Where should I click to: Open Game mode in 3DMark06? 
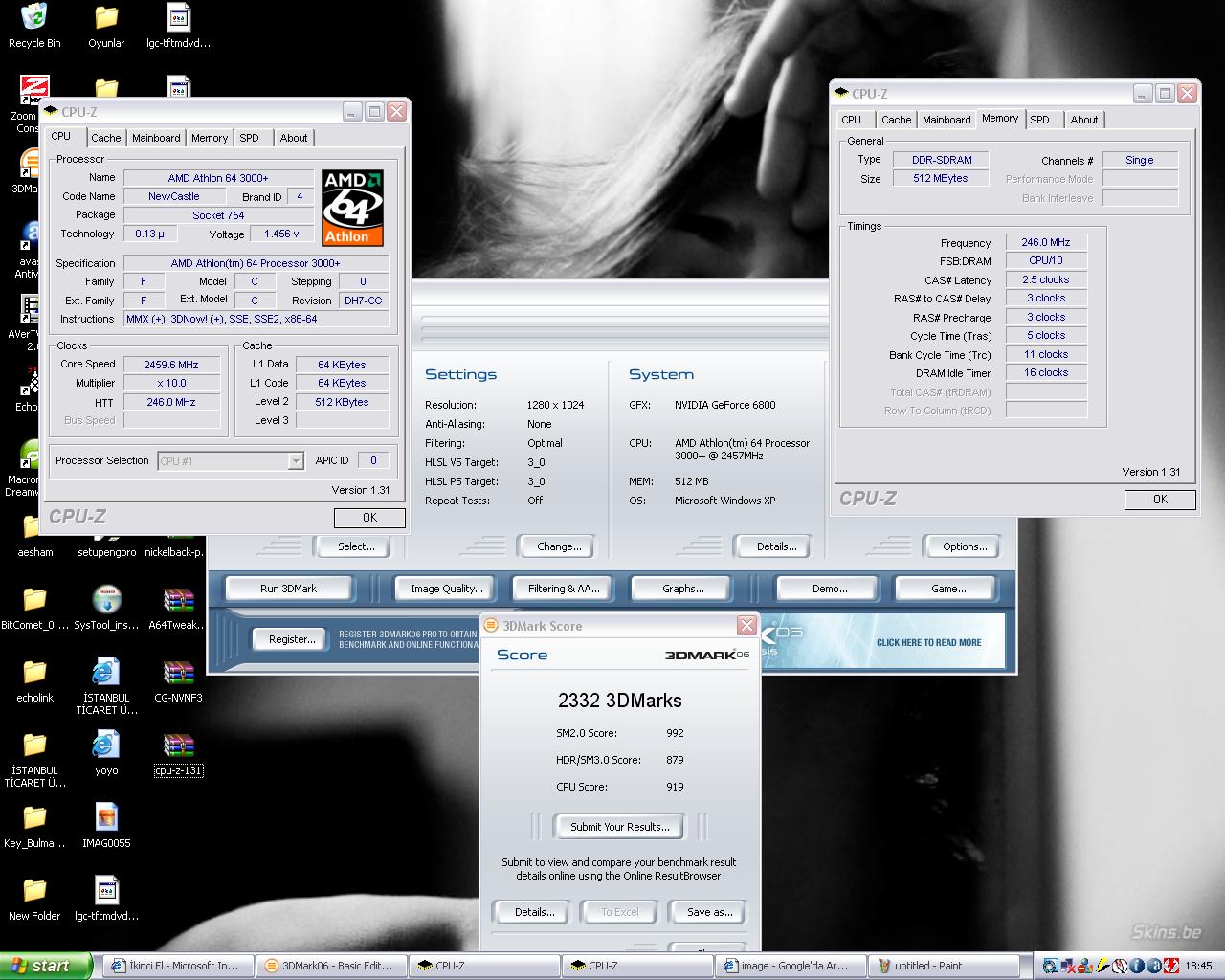[x=947, y=589]
